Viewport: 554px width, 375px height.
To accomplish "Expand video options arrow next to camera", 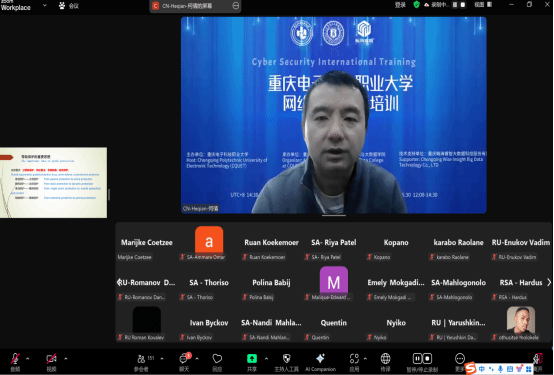I will point(66,359).
